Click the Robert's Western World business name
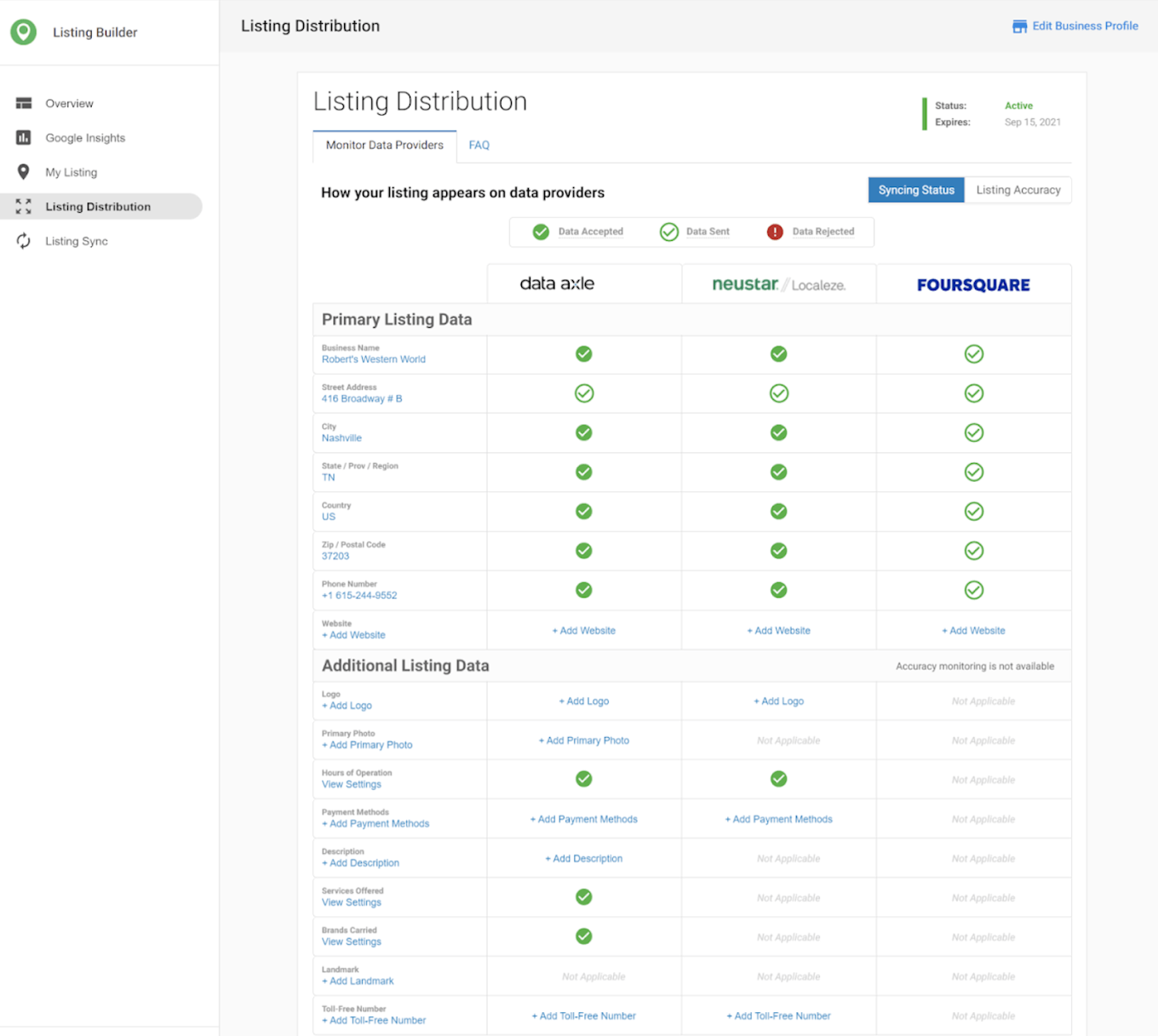Viewport: 1158px width, 1036px height. 374,359
